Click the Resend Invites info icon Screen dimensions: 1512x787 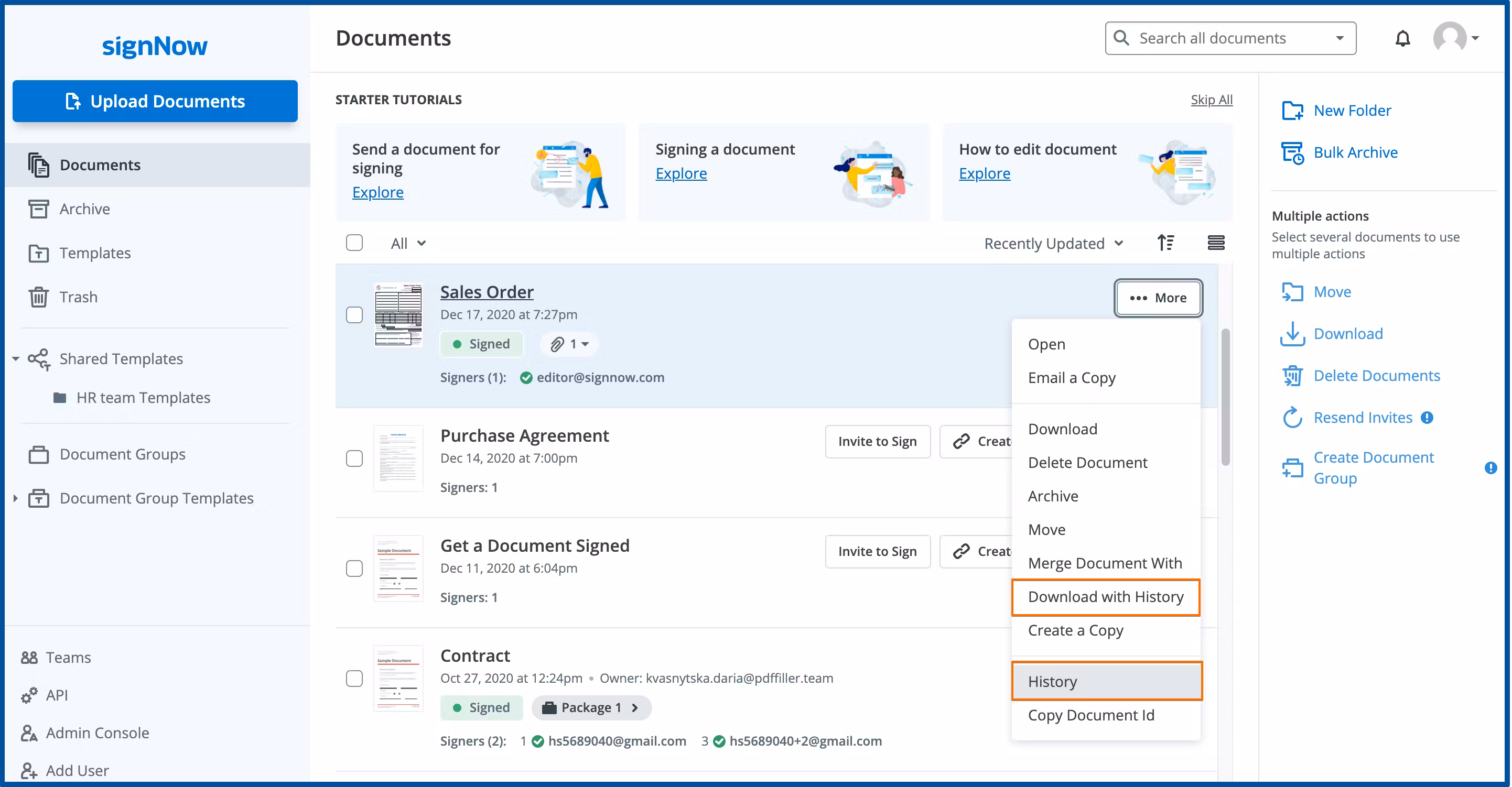(x=1427, y=418)
